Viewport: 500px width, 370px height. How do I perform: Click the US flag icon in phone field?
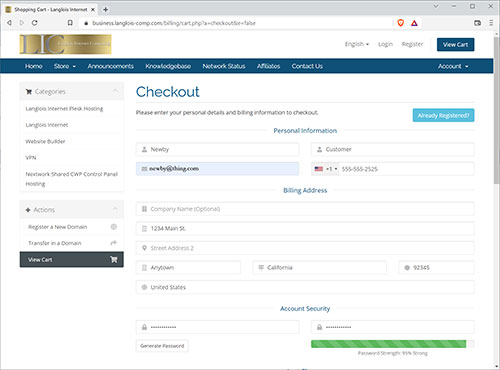[319, 169]
